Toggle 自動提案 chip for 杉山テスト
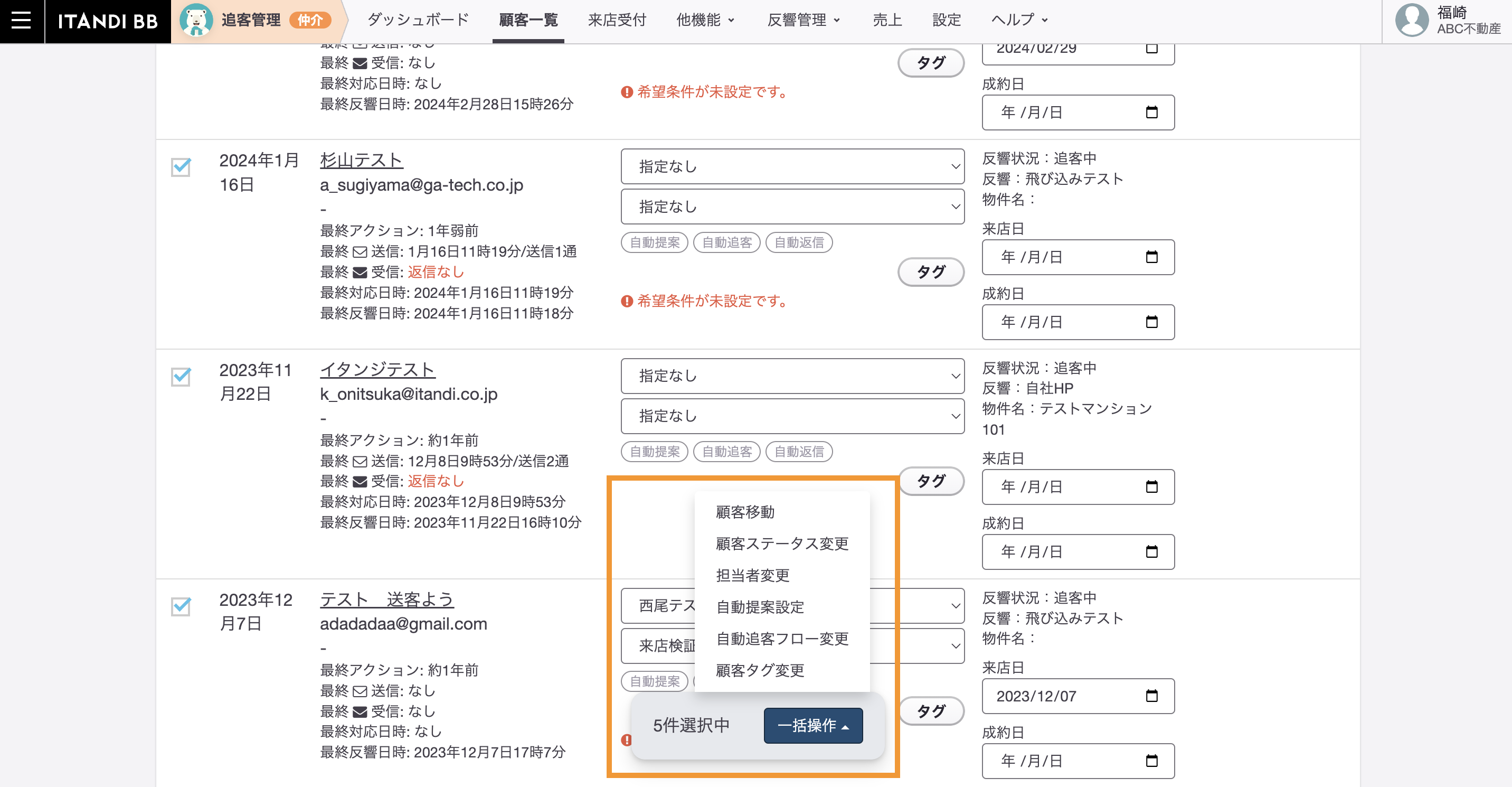Image resolution: width=1512 pixels, height=787 pixels. point(655,242)
